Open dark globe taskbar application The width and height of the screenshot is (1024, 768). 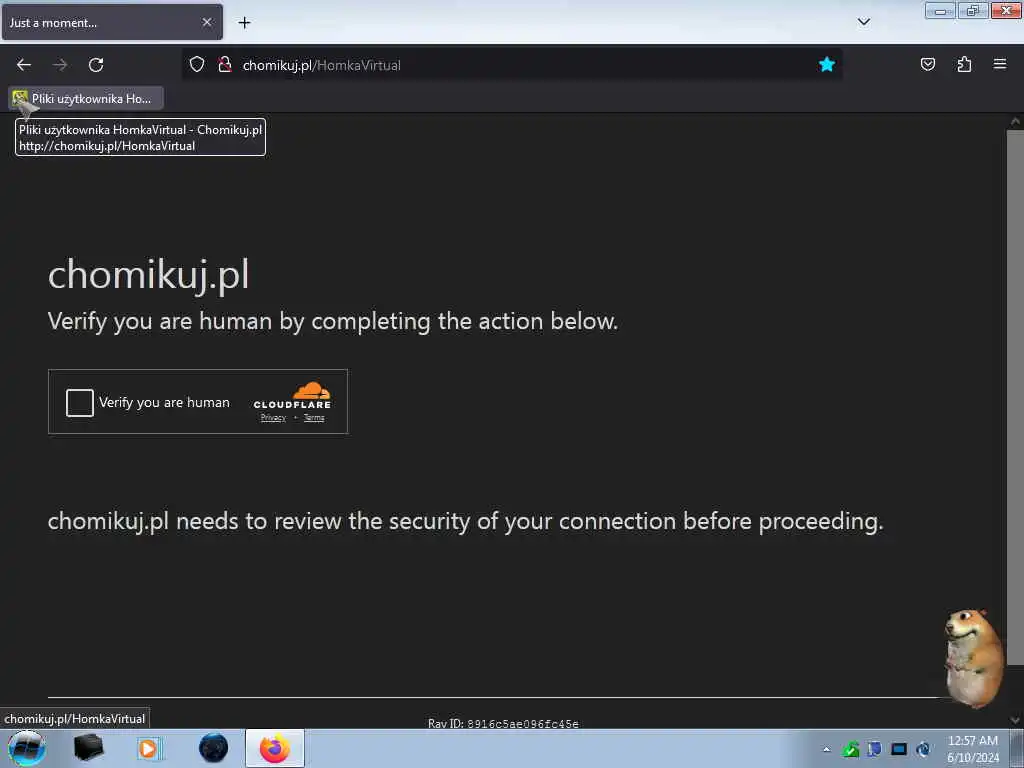pyautogui.click(x=213, y=748)
